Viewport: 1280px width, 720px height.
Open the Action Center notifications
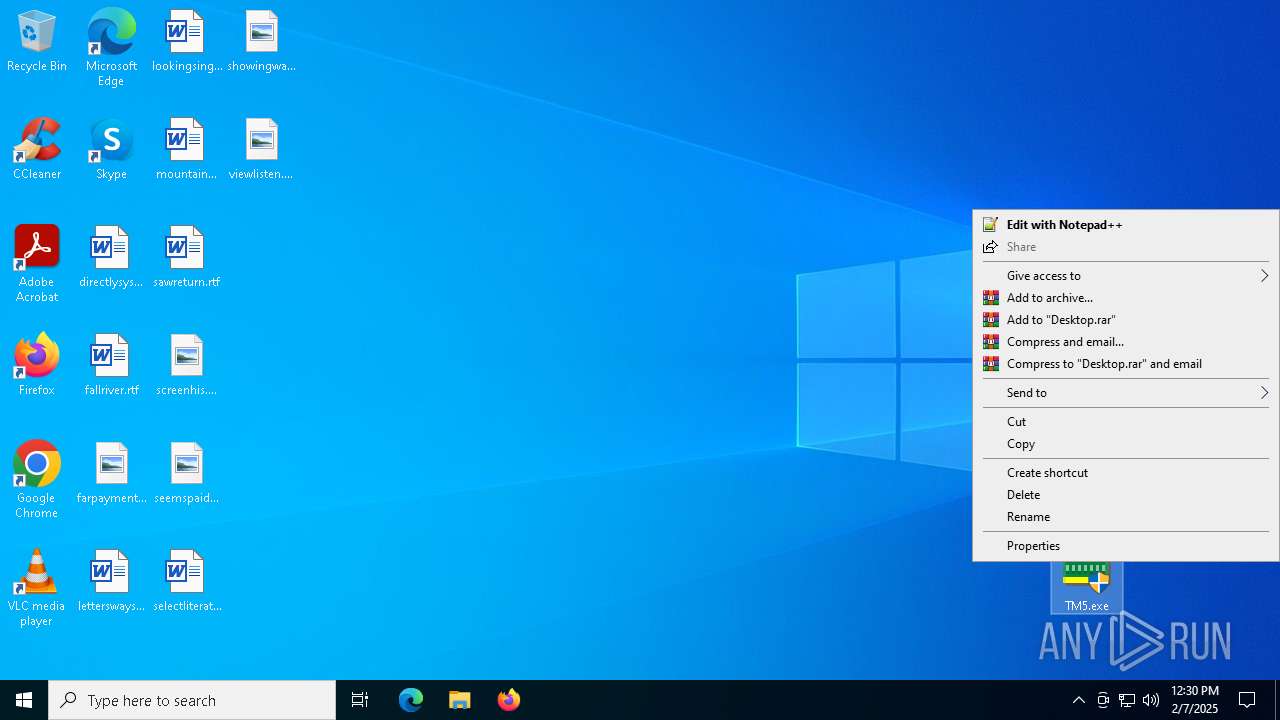coord(1247,700)
